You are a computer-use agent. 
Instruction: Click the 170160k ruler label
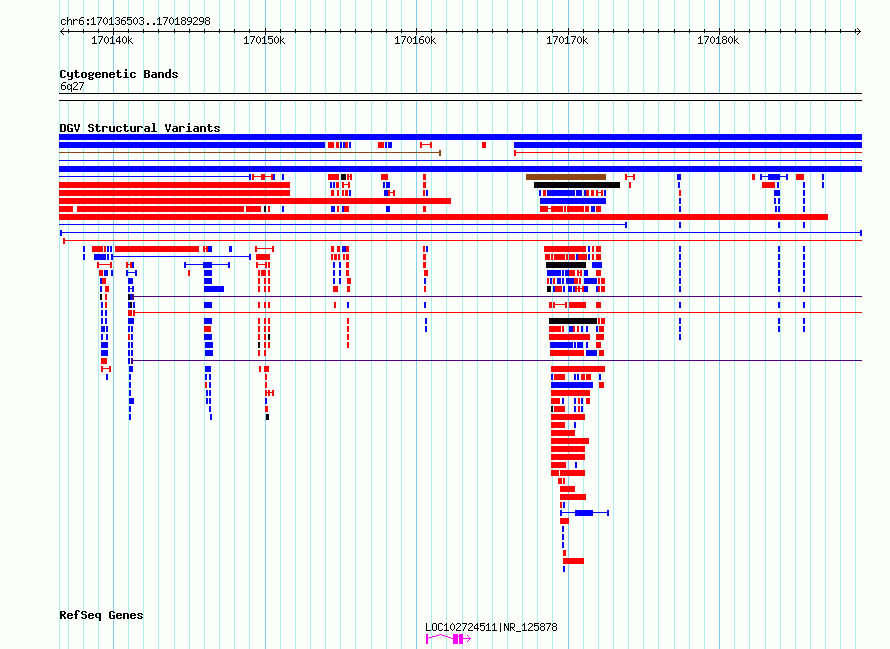[x=415, y=40]
